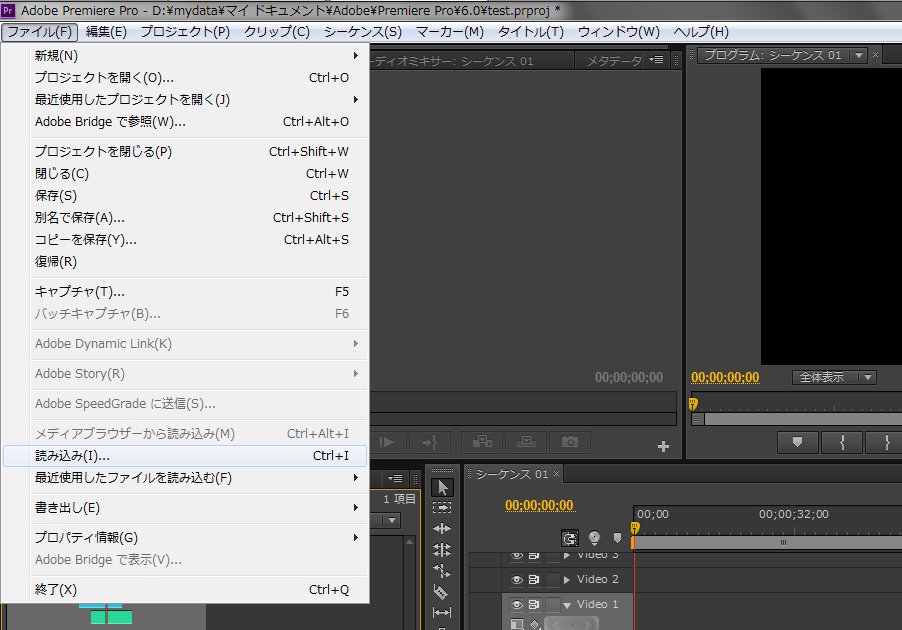Choose the Ripple Edit tool
Screen dimensions: 902x630
tap(442, 529)
